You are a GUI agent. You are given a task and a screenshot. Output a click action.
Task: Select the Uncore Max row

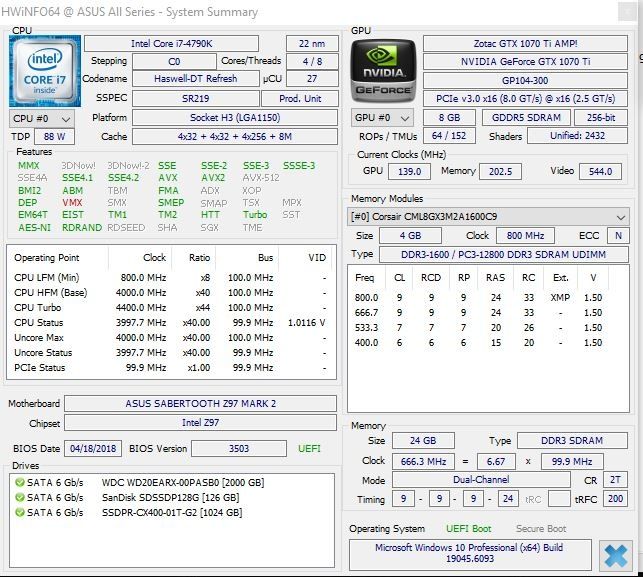tap(171, 338)
